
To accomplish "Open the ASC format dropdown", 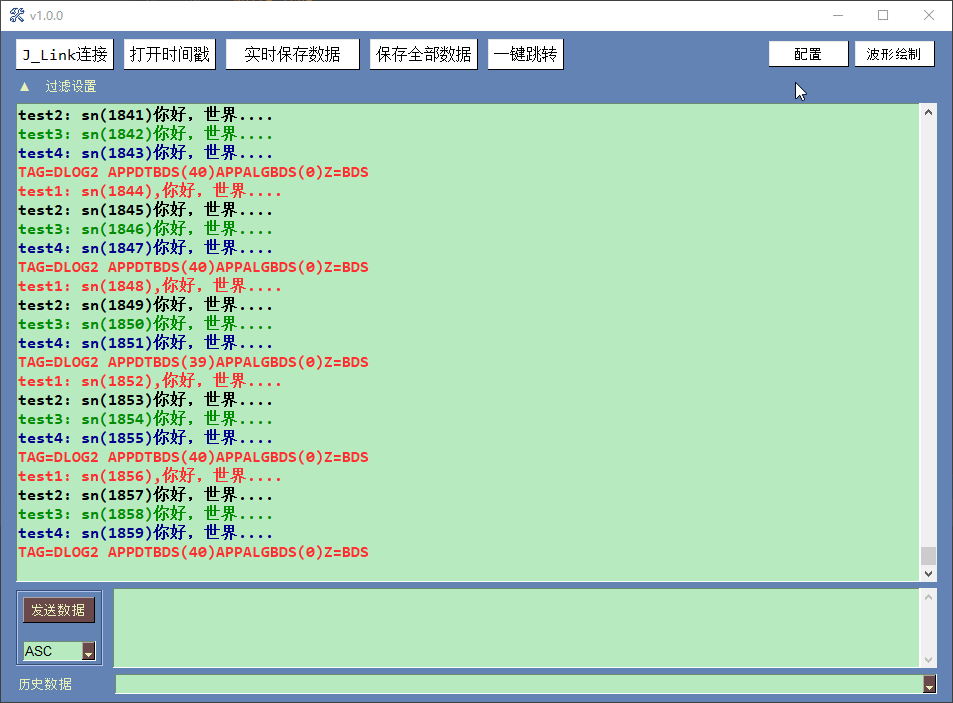I will tap(89, 651).
